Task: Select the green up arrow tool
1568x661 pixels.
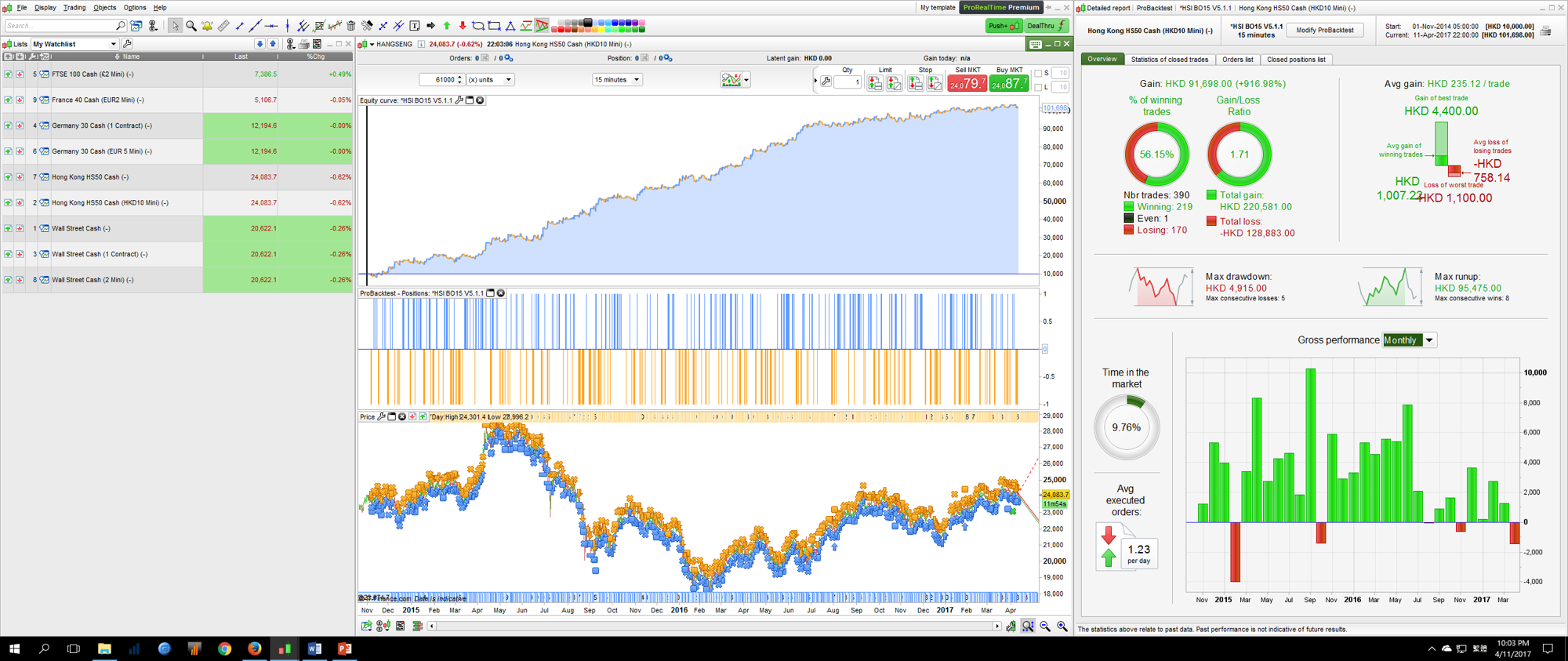Action: [447, 26]
